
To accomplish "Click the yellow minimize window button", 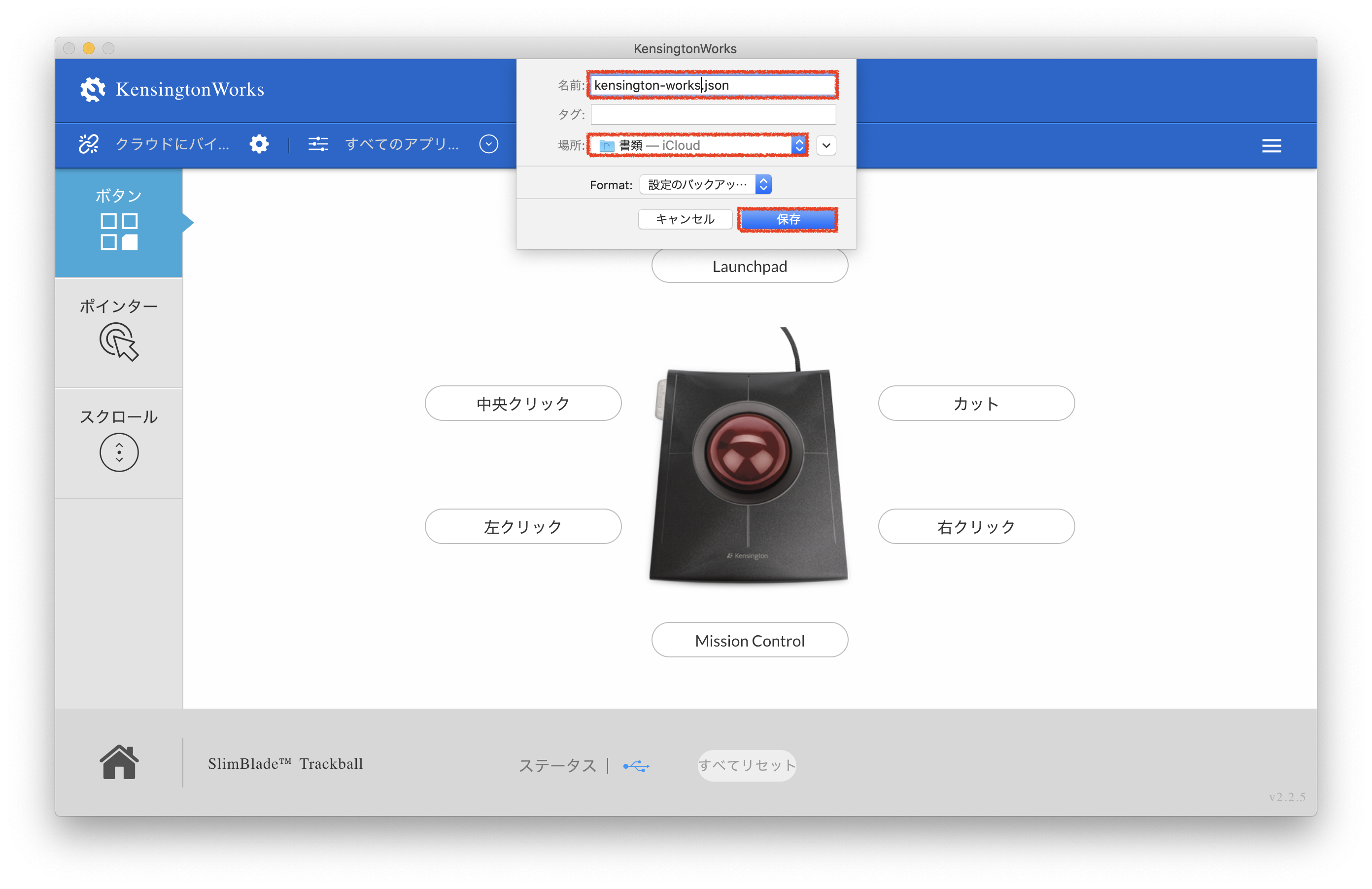I will click(x=89, y=48).
